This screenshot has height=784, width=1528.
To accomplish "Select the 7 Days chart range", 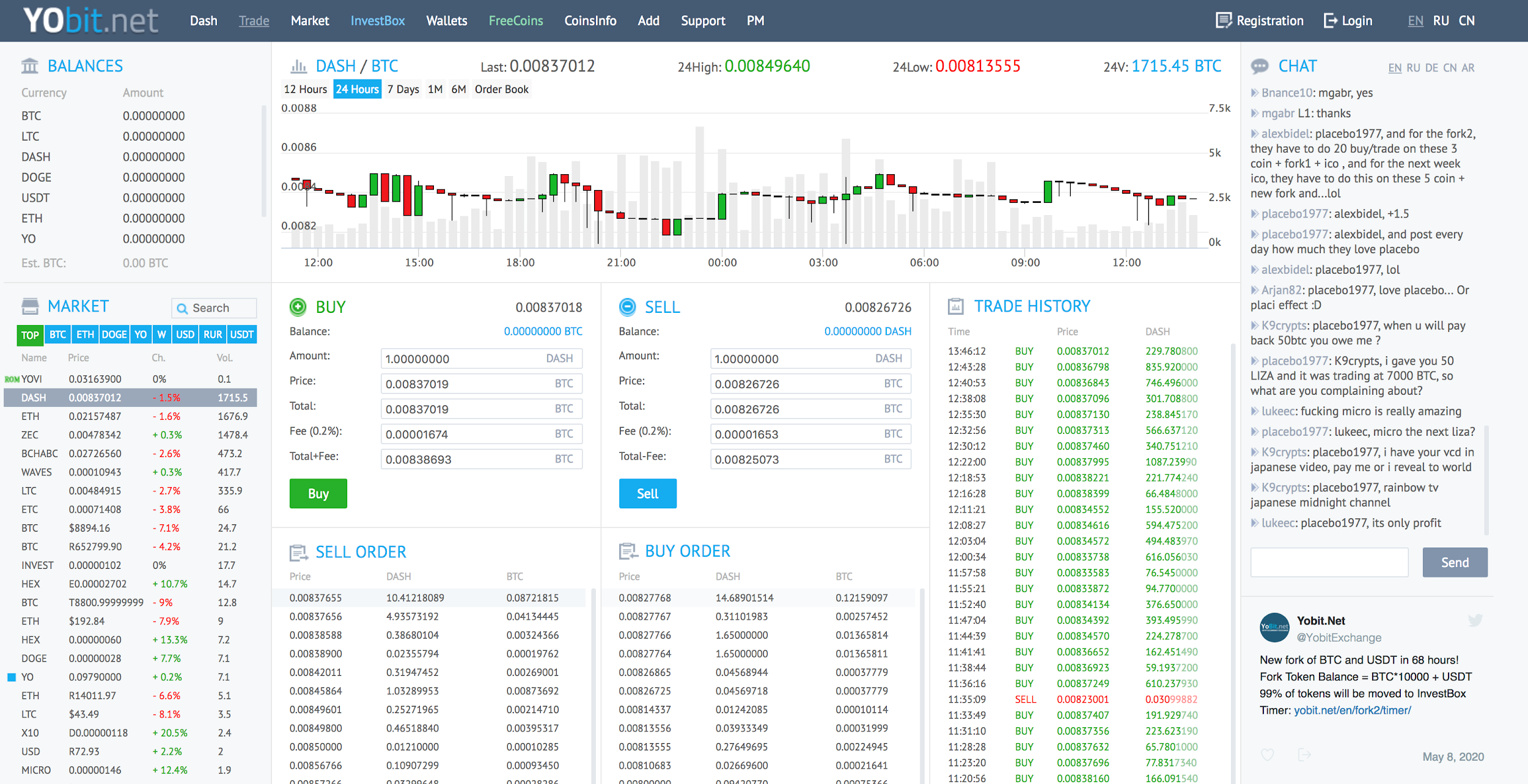I will pyautogui.click(x=403, y=89).
